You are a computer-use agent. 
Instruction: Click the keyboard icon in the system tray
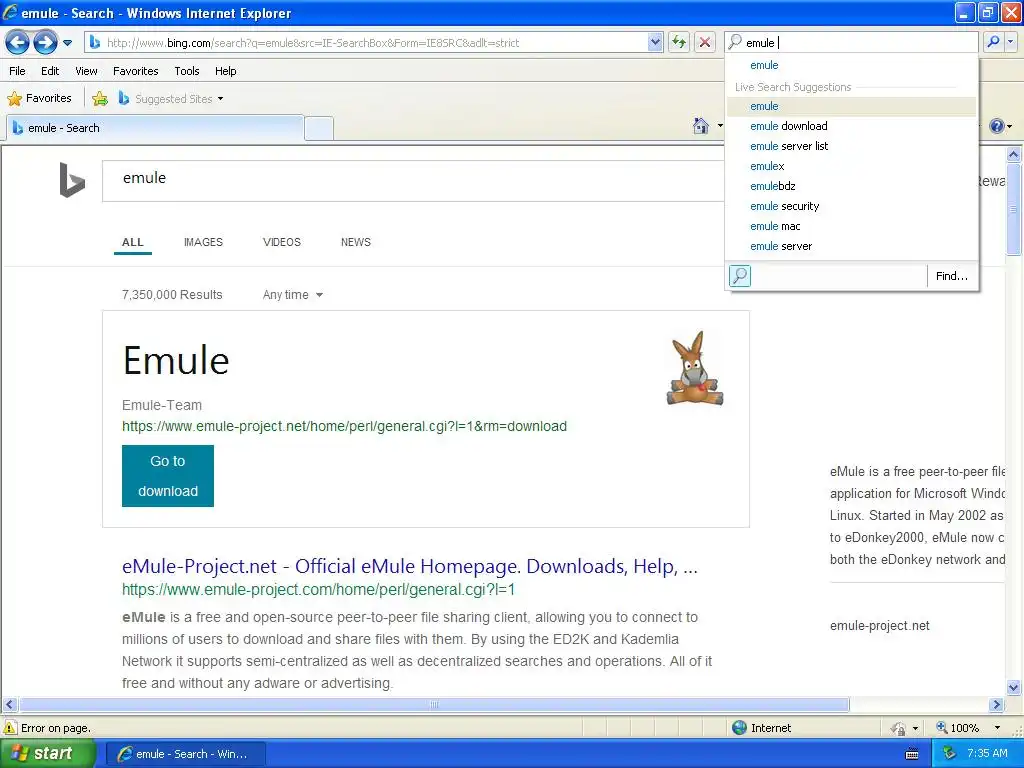pyautogui.click(x=912, y=754)
